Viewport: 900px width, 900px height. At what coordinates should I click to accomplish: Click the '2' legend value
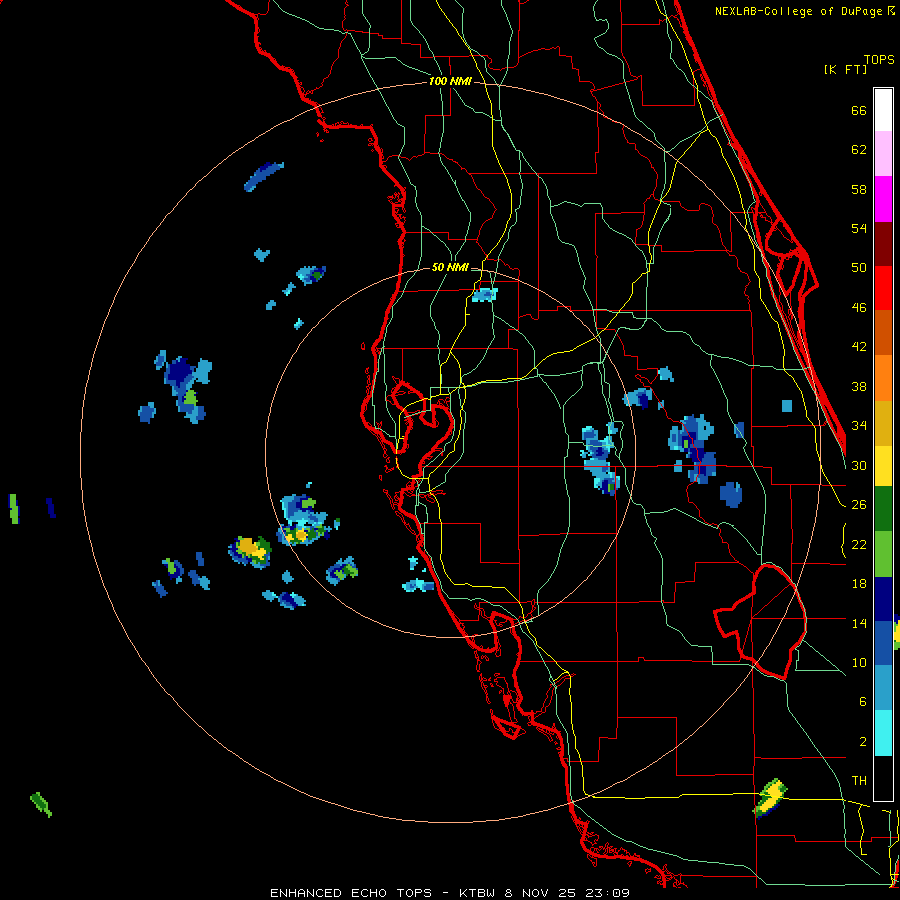(x=863, y=742)
